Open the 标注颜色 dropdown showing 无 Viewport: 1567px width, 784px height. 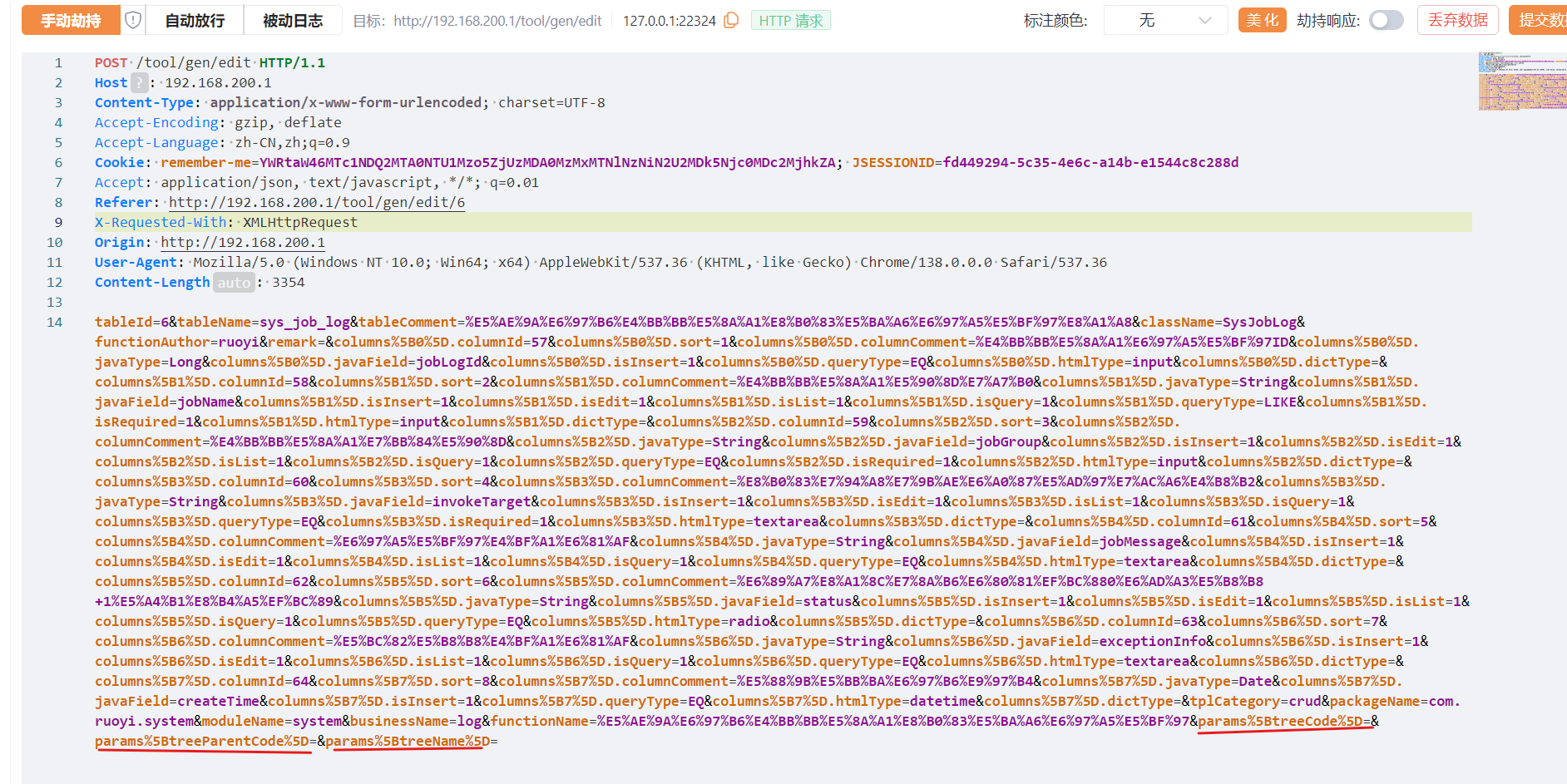[x=1165, y=20]
